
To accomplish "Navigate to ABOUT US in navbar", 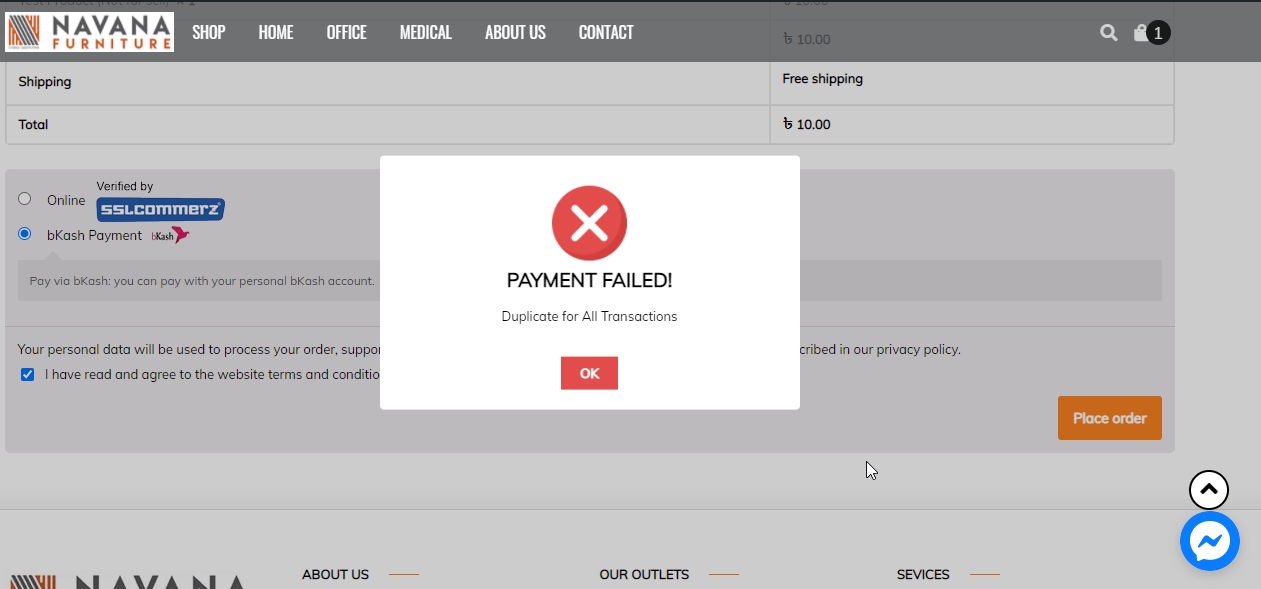I will 515,33.
